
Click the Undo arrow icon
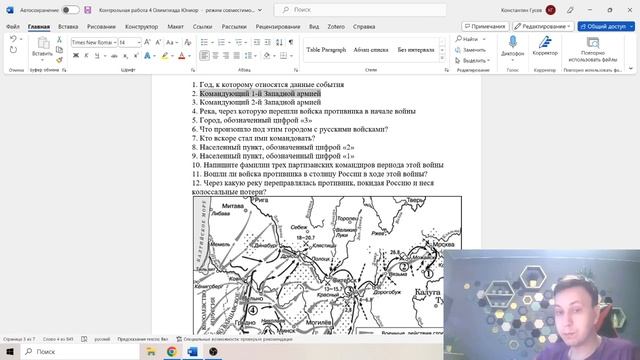coord(13,39)
